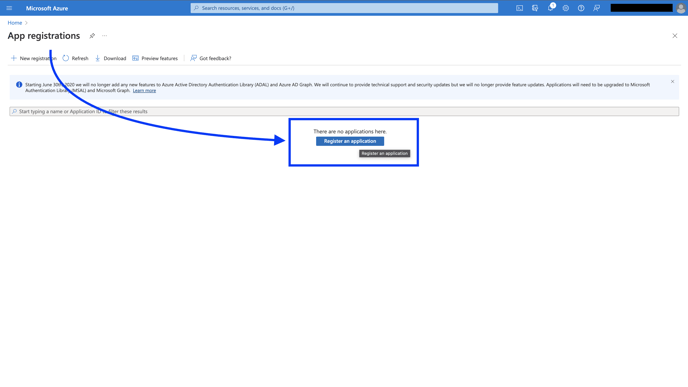Viewport: 688px width, 387px height.
Task: Focus the application name filter box
Action: pos(344,111)
